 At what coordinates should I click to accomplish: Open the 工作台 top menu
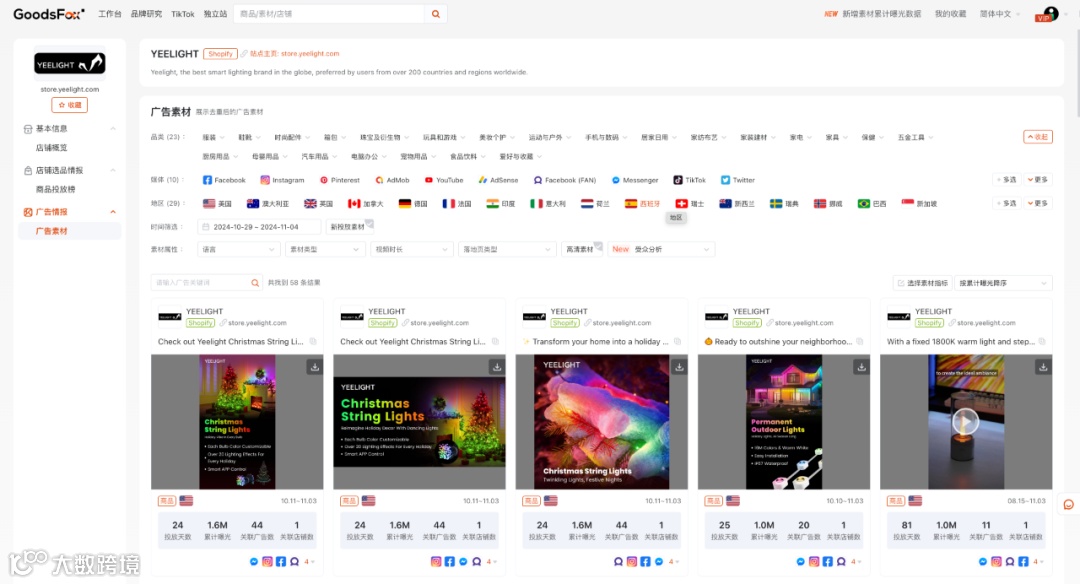click(110, 14)
